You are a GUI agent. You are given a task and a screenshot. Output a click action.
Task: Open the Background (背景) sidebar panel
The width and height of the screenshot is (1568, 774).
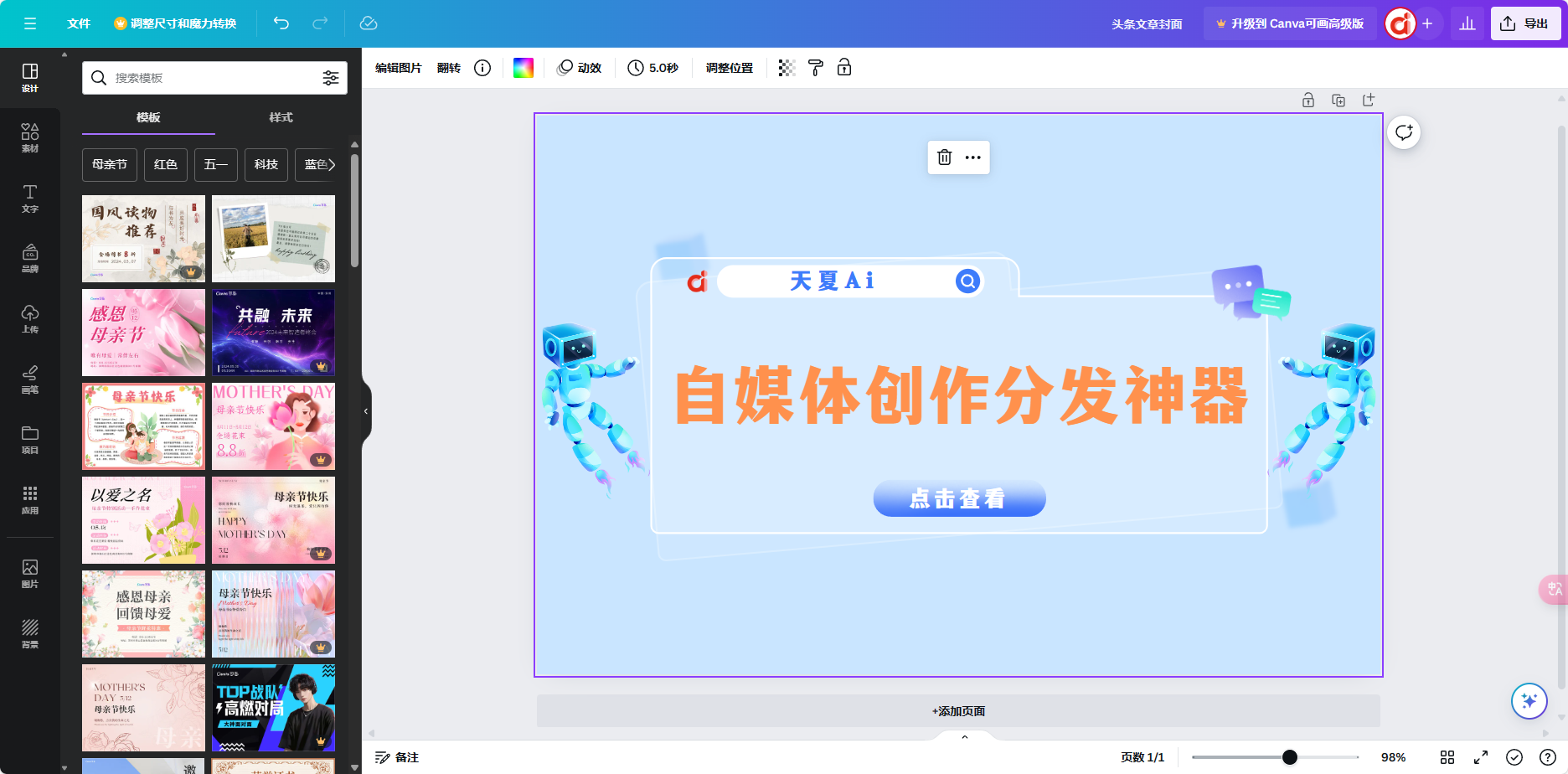(x=30, y=634)
